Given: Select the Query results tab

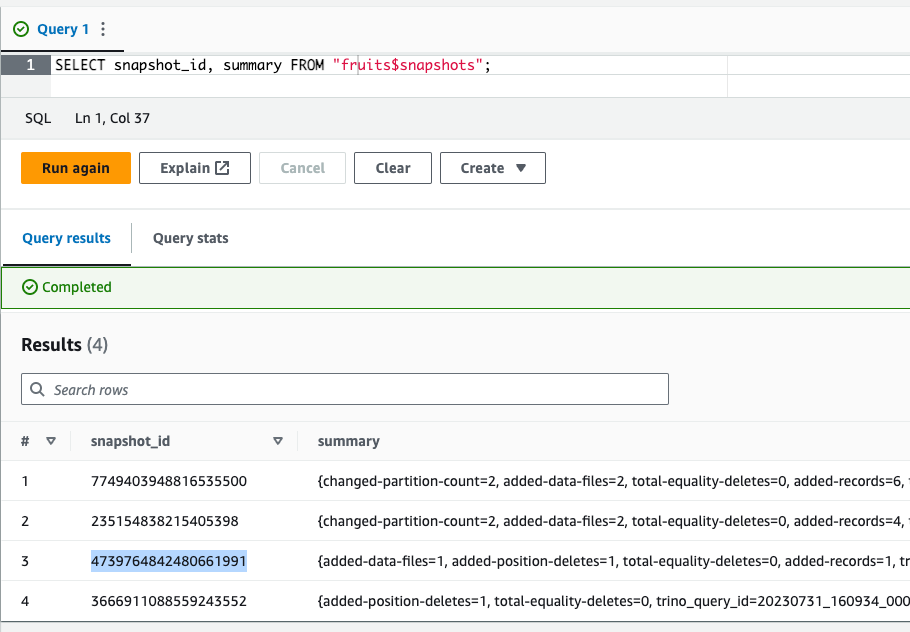Looking at the screenshot, I should [x=66, y=238].
